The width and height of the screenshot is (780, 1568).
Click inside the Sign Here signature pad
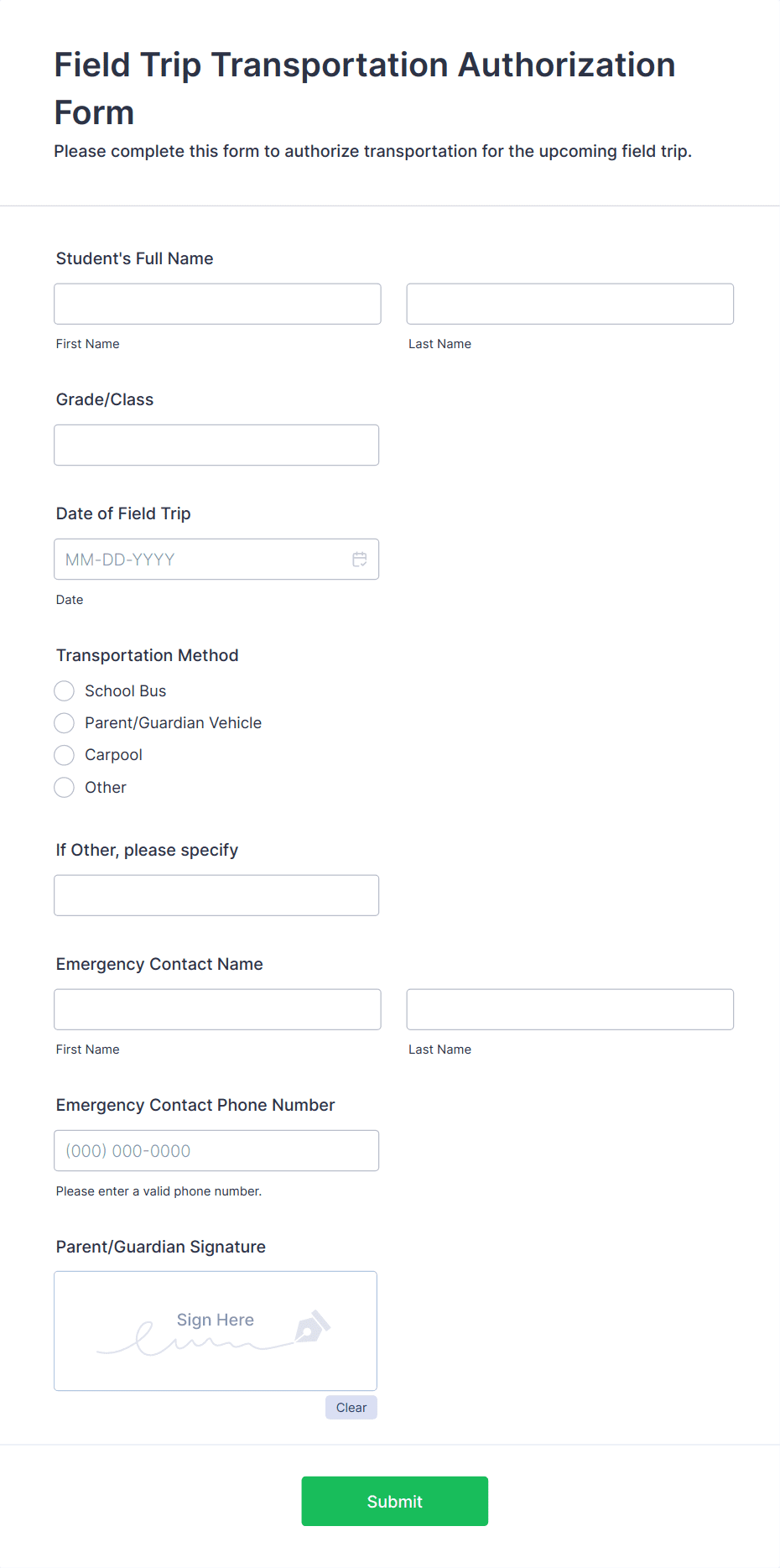(x=215, y=1331)
